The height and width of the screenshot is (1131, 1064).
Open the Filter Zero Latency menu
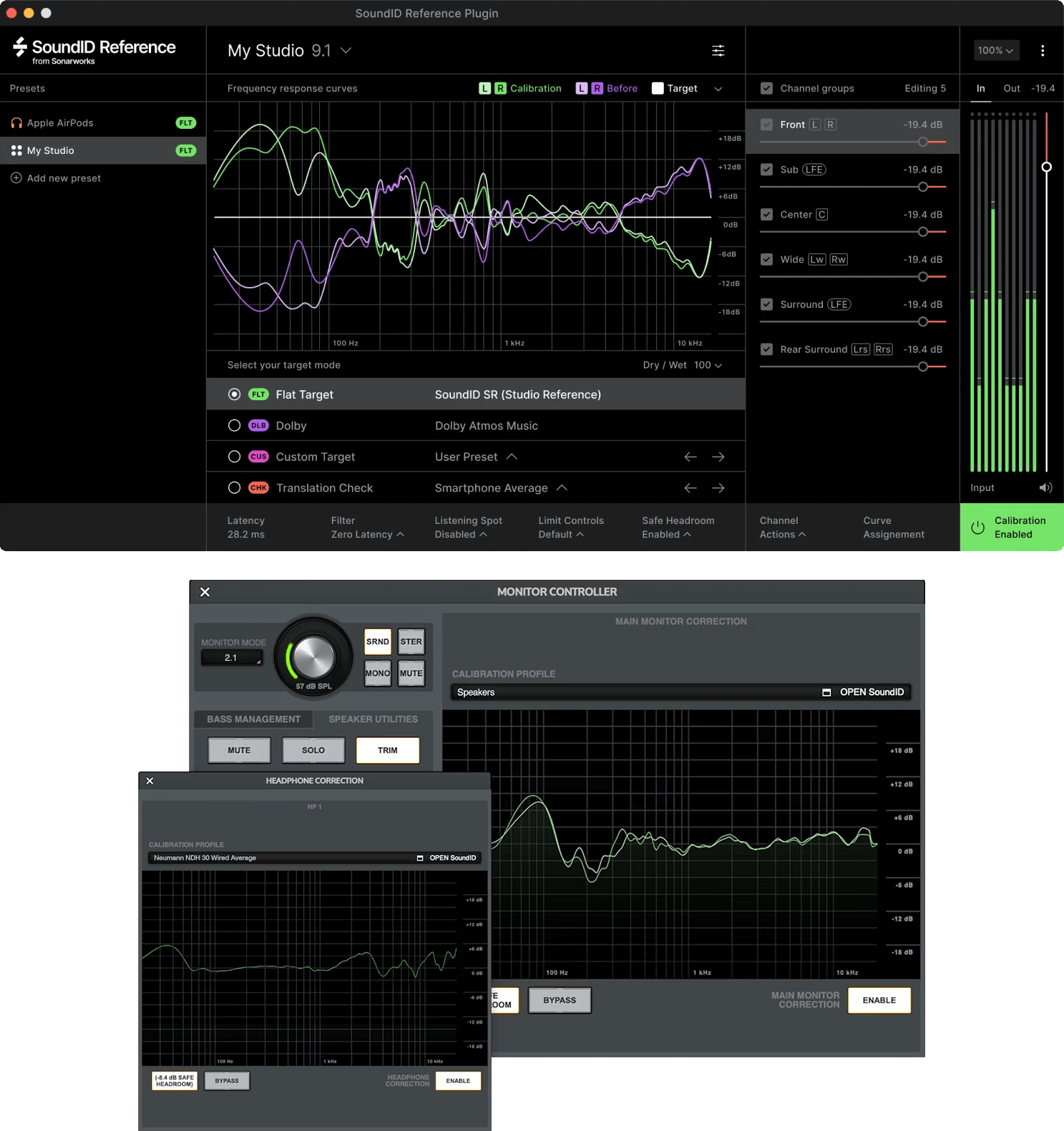coord(367,528)
